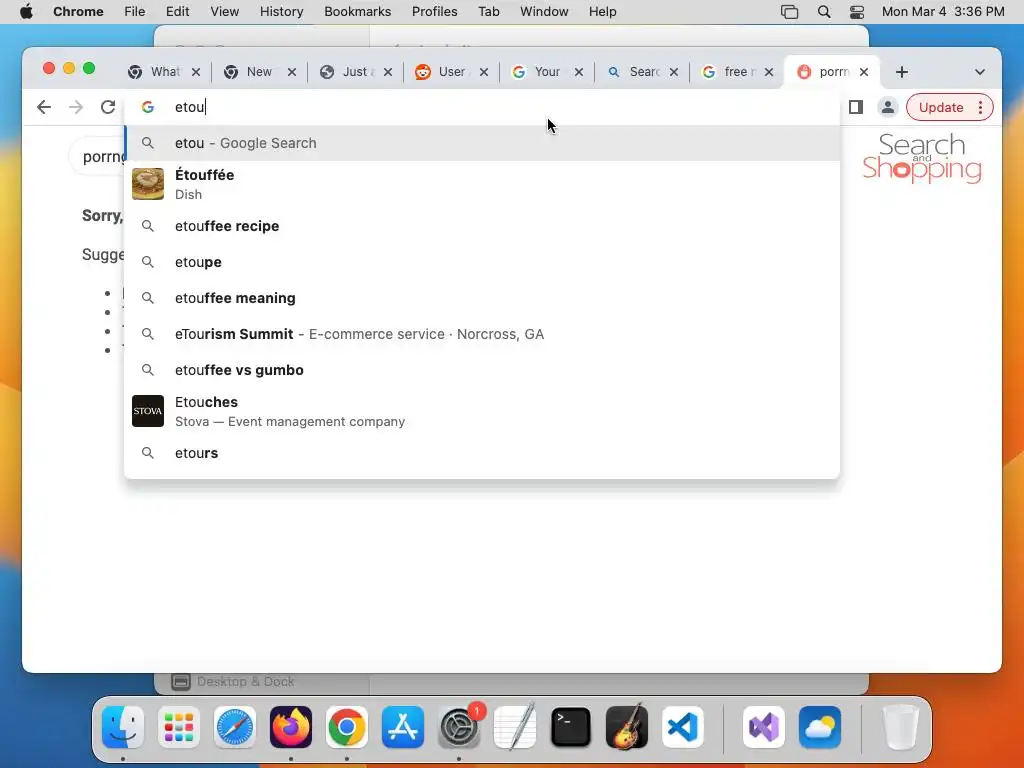Open the Bookmarks menu
This screenshot has height=768, width=1024.
(357, 12)
